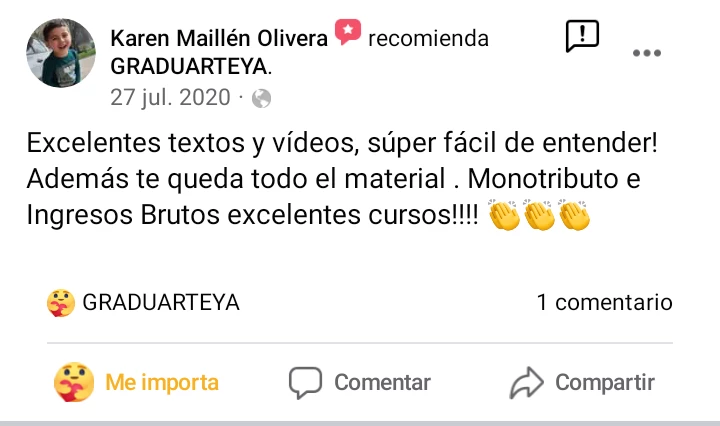This screenshot has width=720, height=426.
Task: Click the share arrow icon
Action: pos(526,382)
